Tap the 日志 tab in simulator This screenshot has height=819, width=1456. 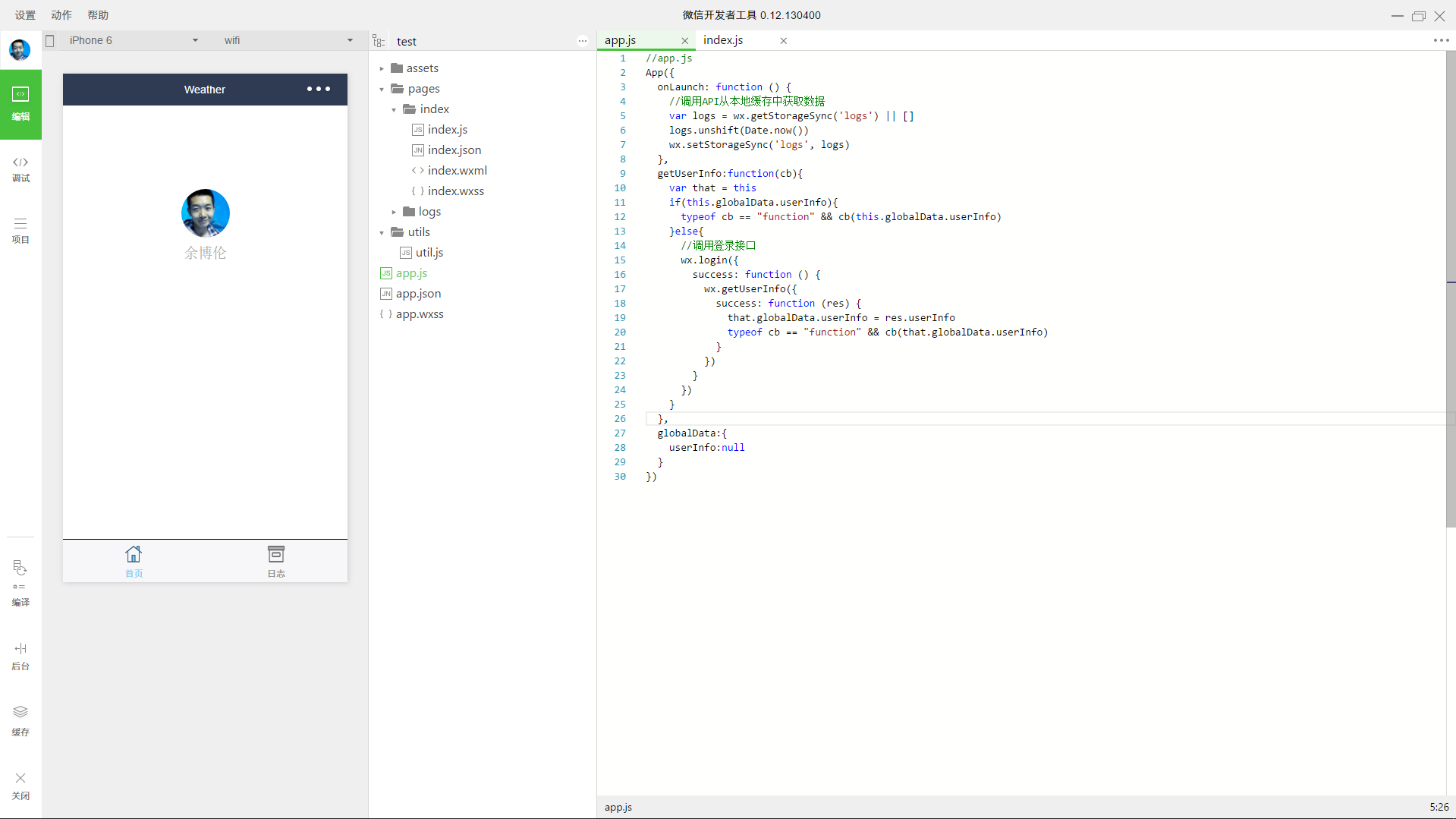click(276, 562)
